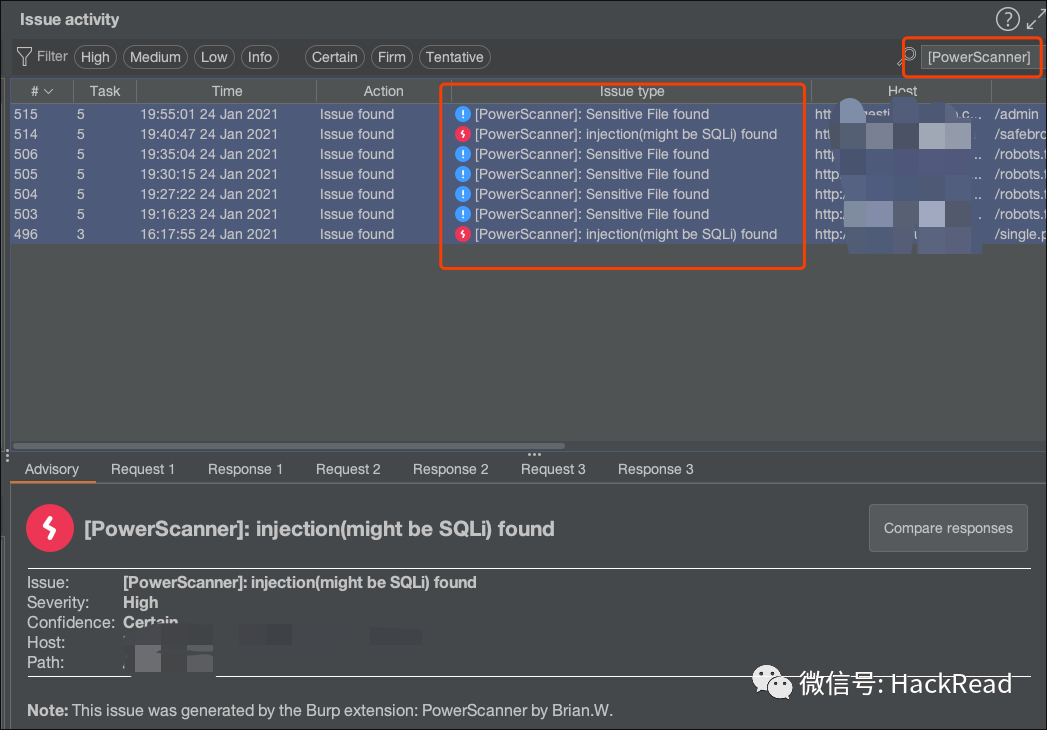1047x730 pixels.
Task: Select issue row 505 time 19:30:15
Action: pyautogui.click(x=528, y=174)
